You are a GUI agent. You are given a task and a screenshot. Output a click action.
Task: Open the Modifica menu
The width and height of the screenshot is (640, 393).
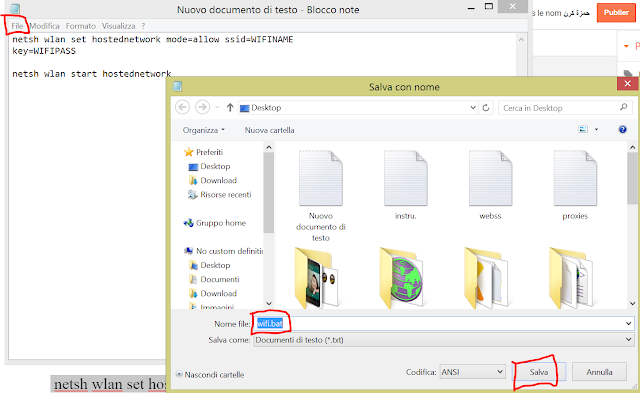(x=44, y=26)
